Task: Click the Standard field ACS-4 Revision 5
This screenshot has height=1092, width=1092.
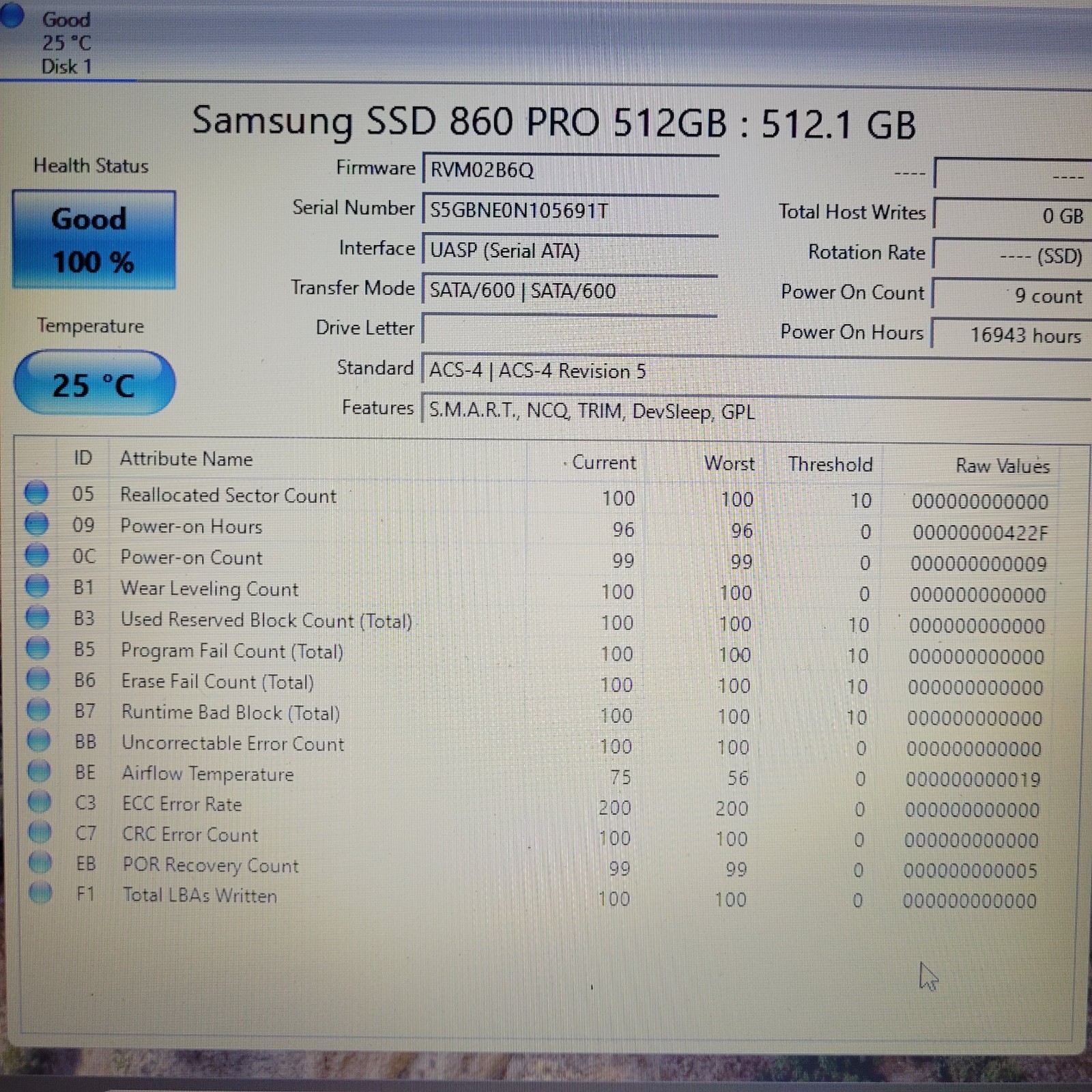Action: pos(756,371)
